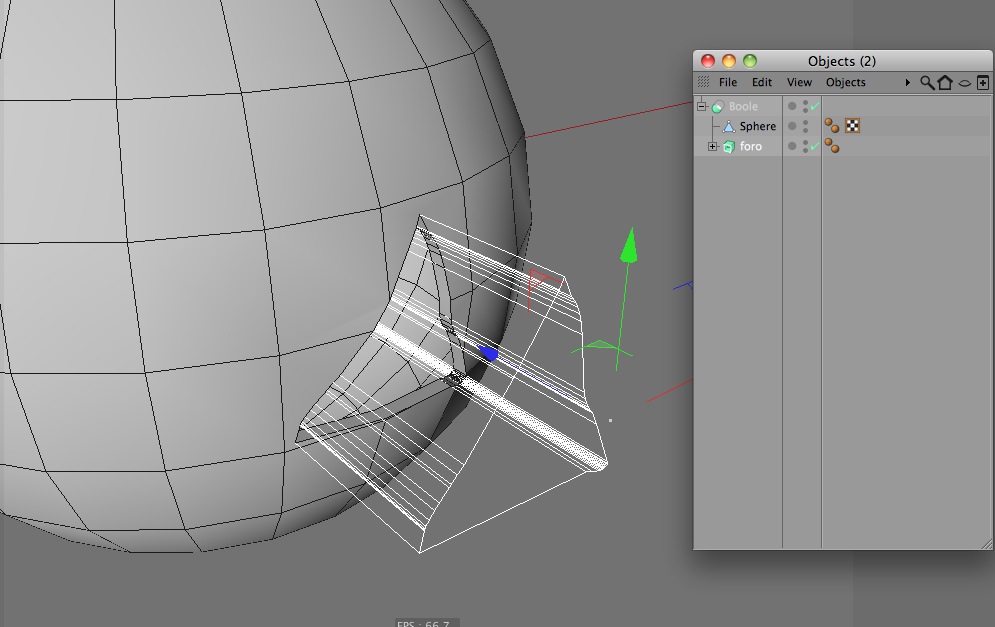Toggle the green enable checkmark for Boole
995x627 pixels.
[815, 106]
